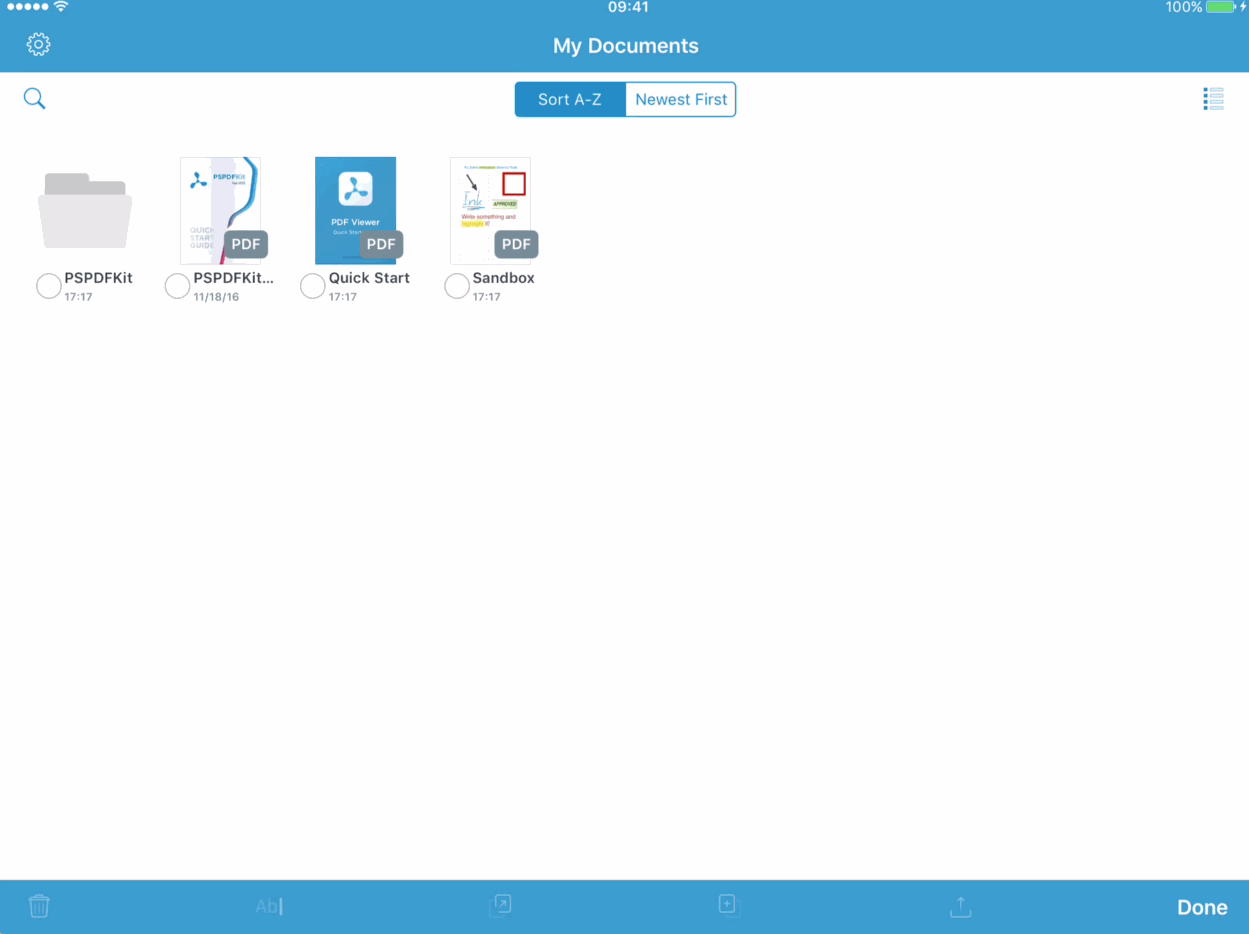Tap the battery indicator in the status bar
Screen dimensions: 1249x934
pyautogui.click(x=1222, y=7)
